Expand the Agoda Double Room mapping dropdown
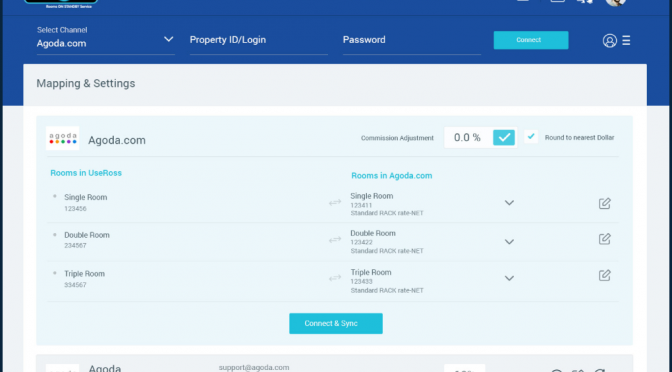 tap(509, 242)
